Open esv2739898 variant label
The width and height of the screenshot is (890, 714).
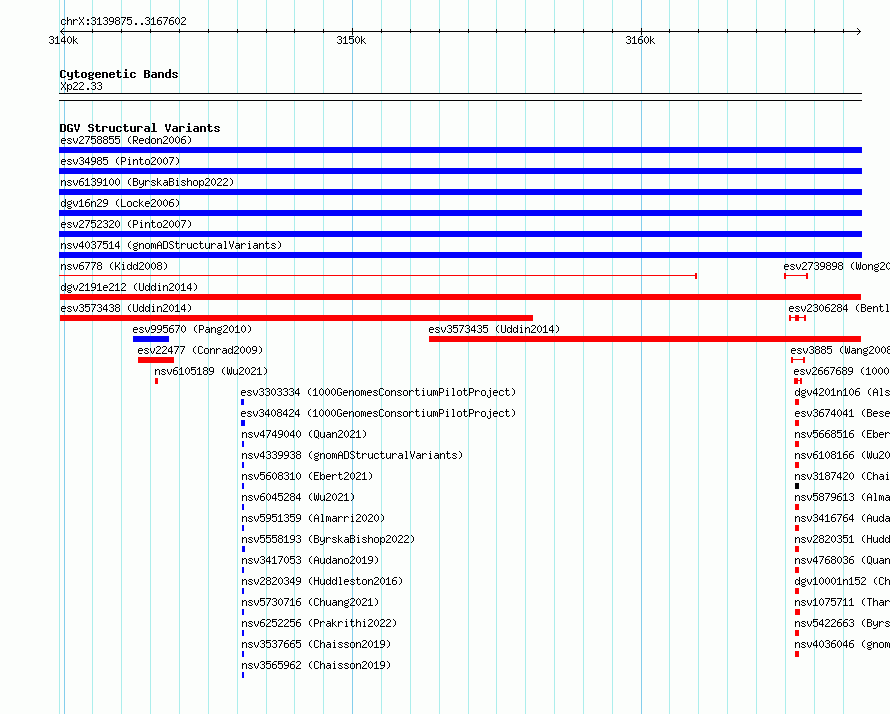point(837,266)
